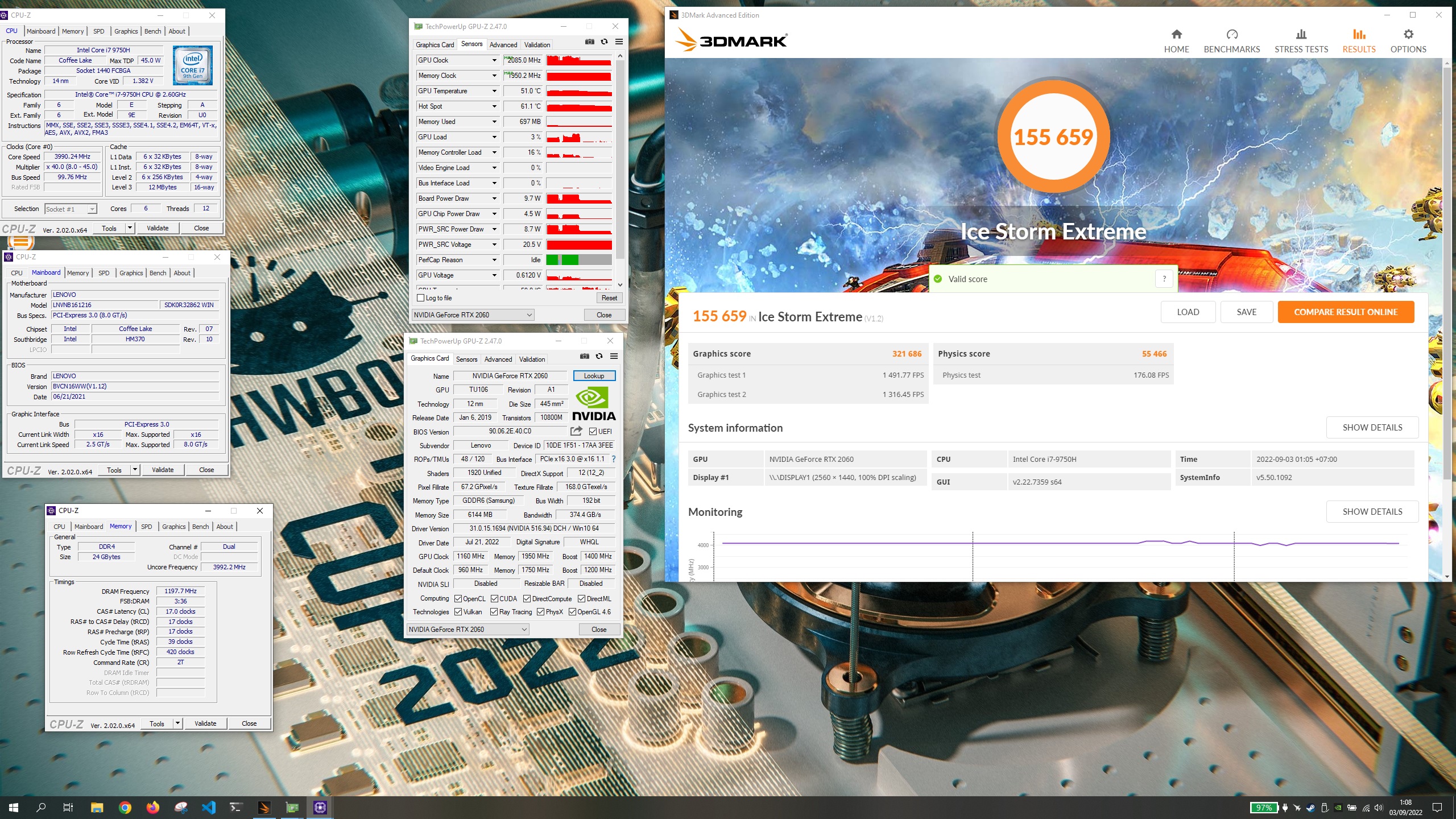
Task: Click PerfCap Reason green status bar
Action: [579, 260]
